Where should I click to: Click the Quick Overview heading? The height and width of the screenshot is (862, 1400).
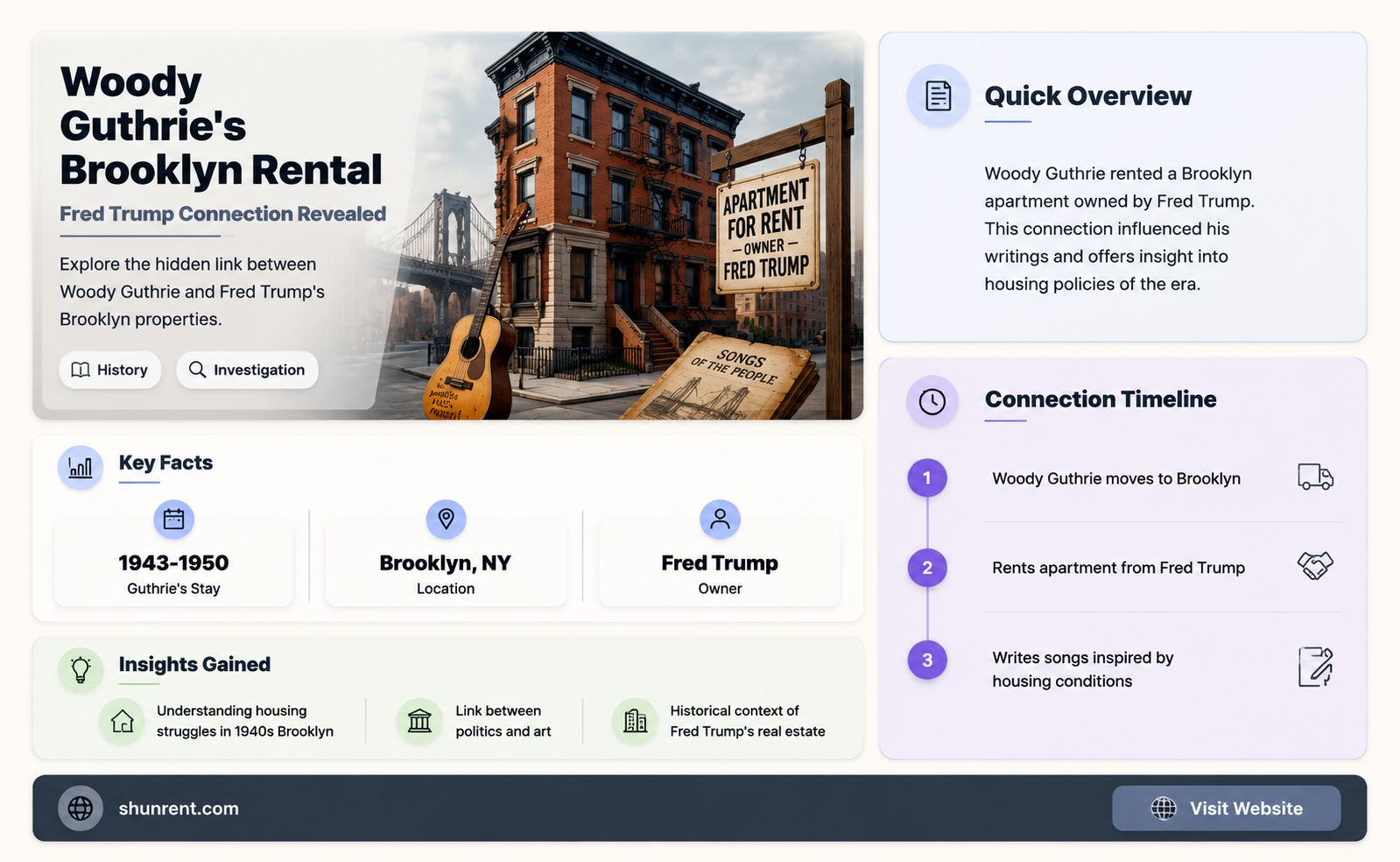tap(1087, 95)
